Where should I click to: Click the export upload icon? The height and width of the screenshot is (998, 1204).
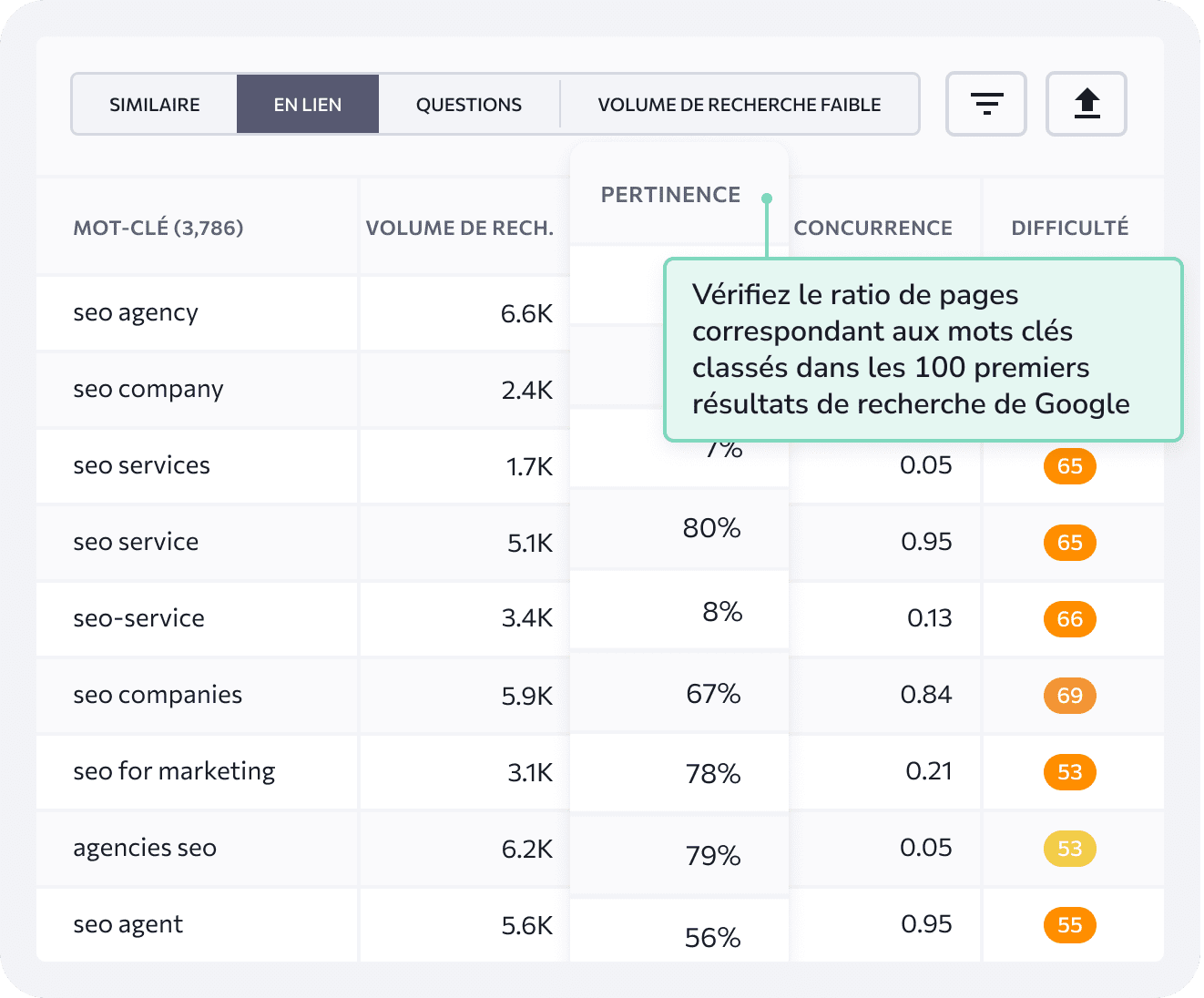tap(1086, 104)
